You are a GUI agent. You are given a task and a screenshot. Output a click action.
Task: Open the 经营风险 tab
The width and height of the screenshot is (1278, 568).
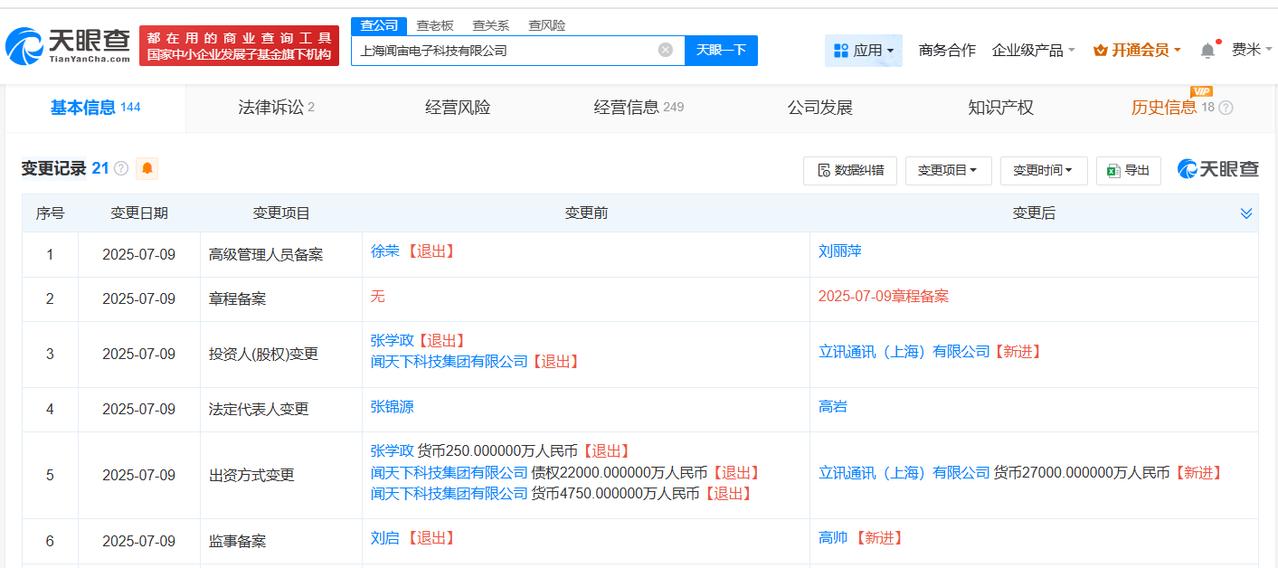tap(457, 108)
